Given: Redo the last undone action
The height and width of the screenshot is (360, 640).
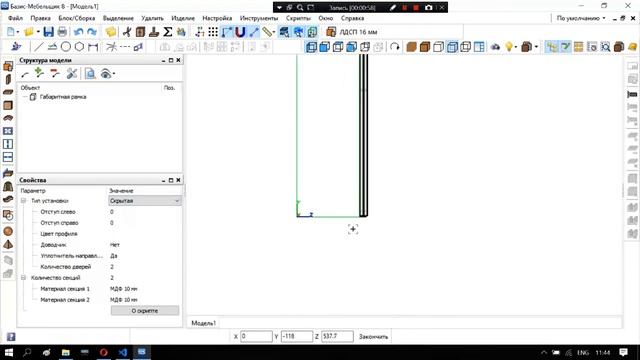Looking at the screenshot, I should point(92,32).
